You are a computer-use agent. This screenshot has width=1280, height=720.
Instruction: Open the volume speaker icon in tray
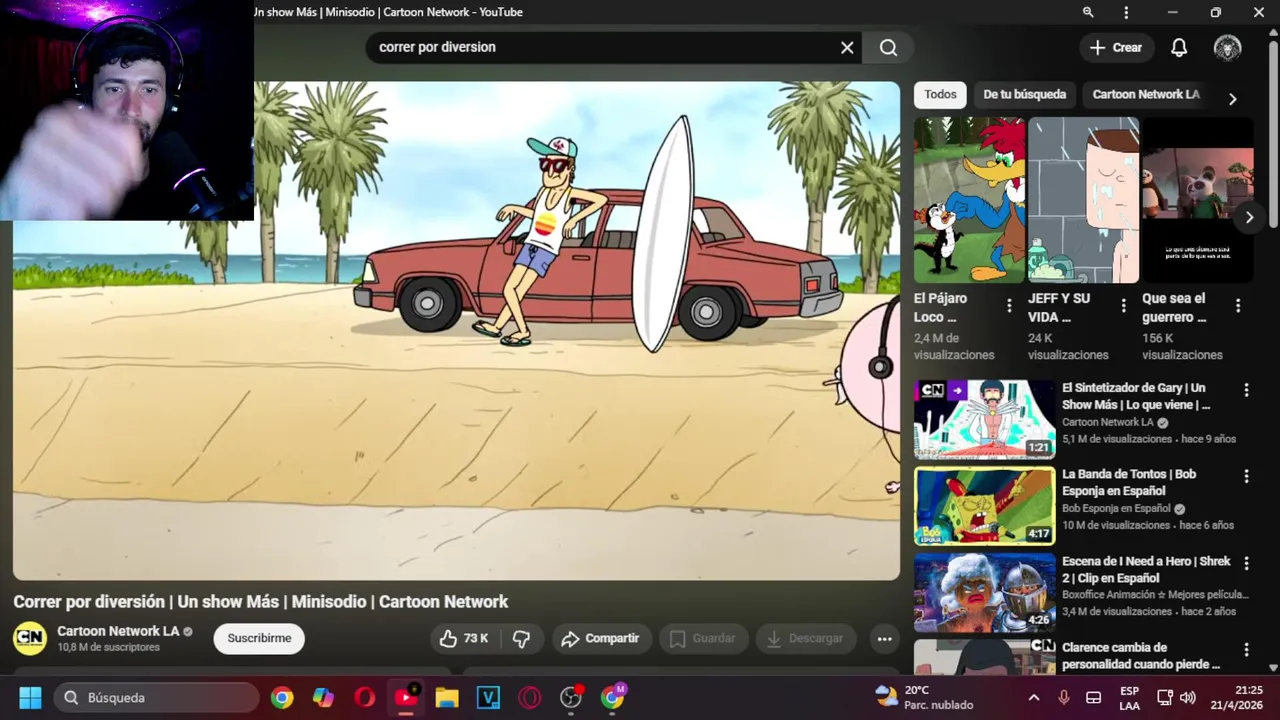(x=1187, y=697)
